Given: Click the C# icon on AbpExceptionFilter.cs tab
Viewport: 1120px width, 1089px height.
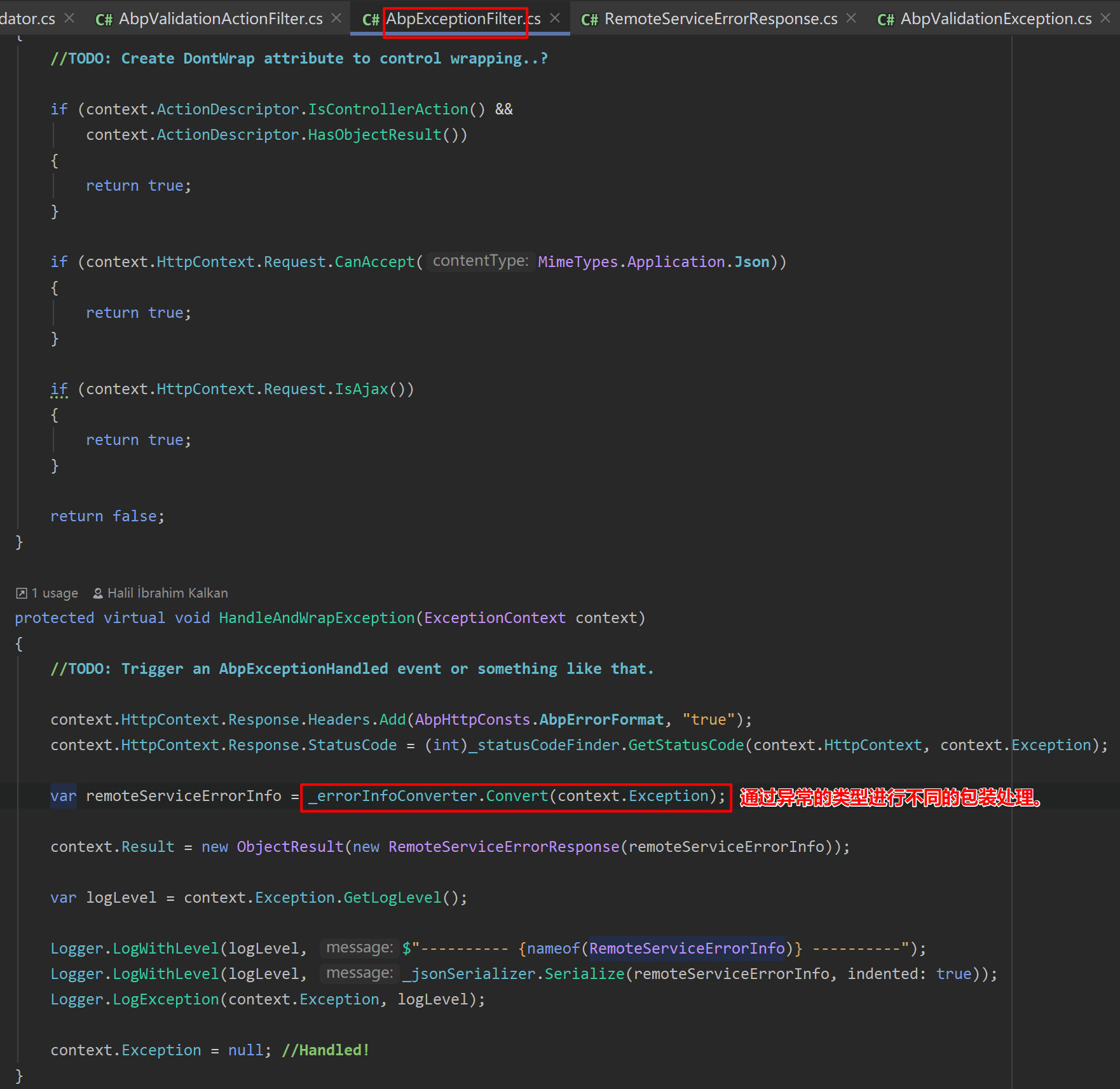Looking at the screenshot, I should [x=371, y=18].
